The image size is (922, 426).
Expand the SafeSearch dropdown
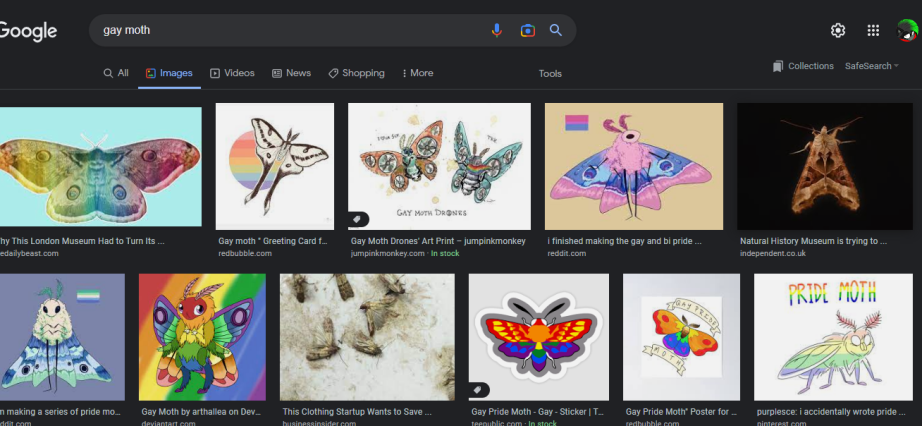click(871, 66)
